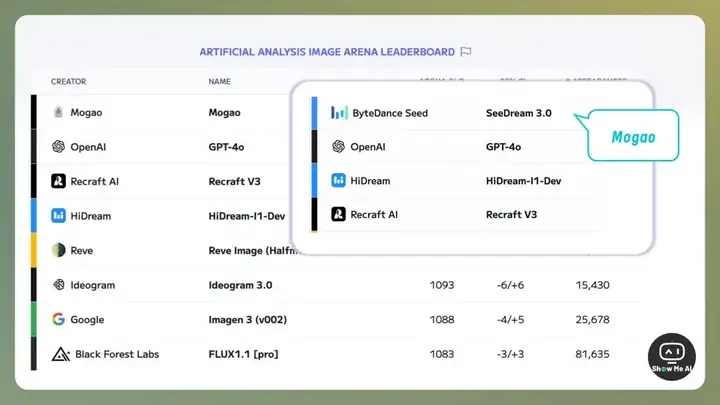Click the Show Me AI badge
Viewport: 720px width, 405px height.
pos(672,357)
